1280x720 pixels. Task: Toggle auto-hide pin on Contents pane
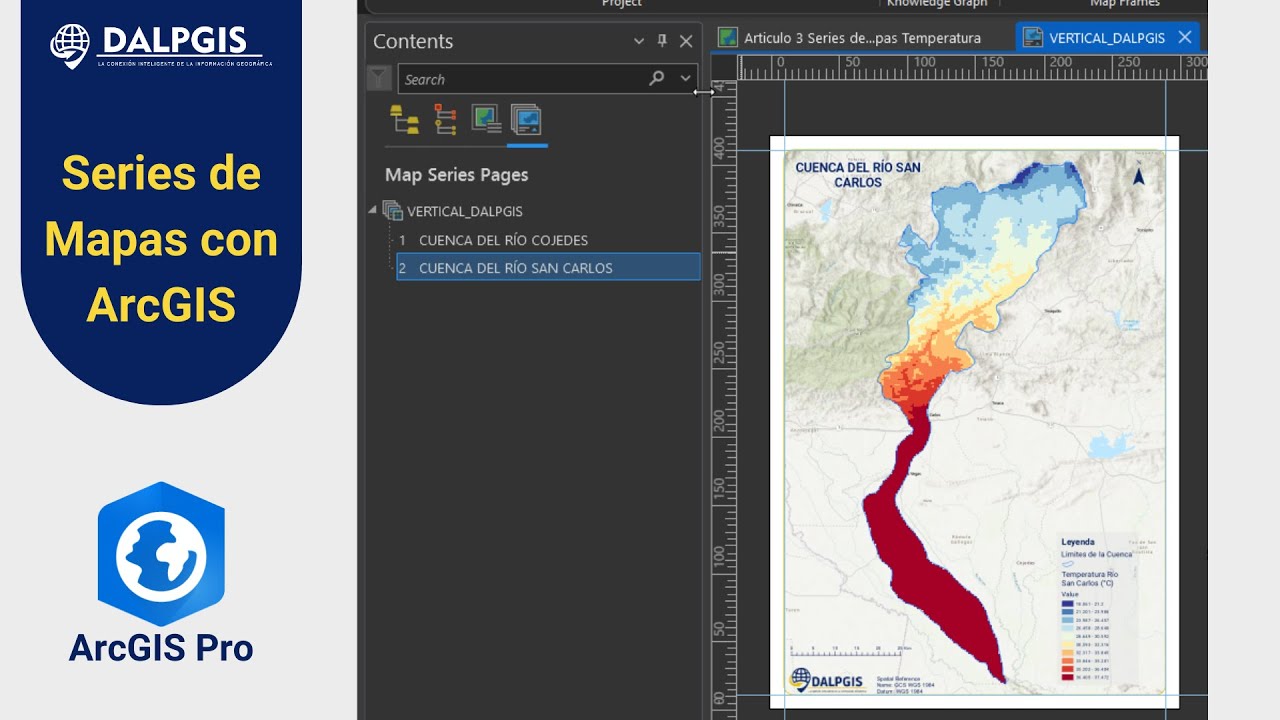[x=662, y=41]
